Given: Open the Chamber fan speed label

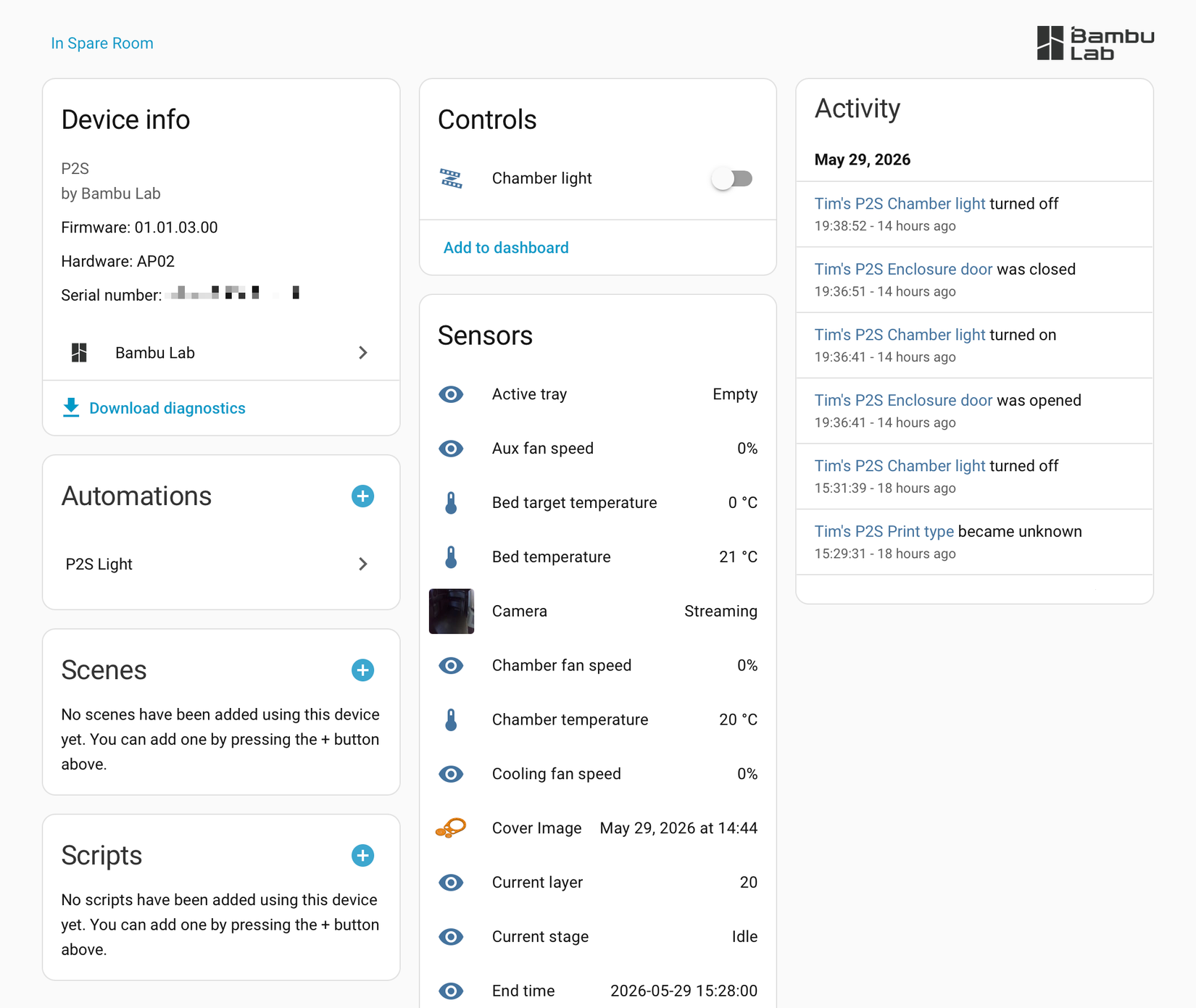Looking at the screenshot, I should click(x=562, y=665).
